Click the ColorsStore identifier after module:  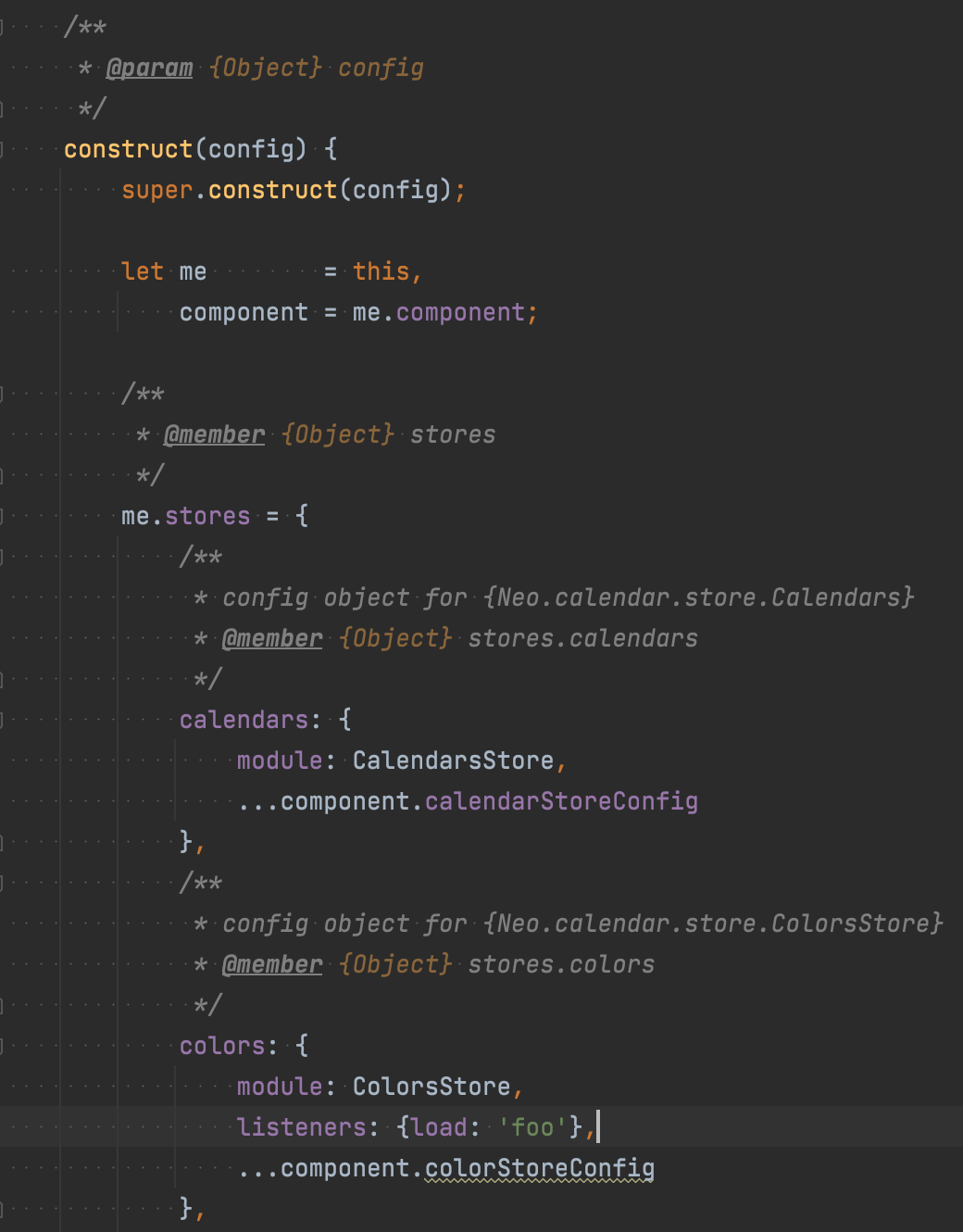(x=431, y=1087)
